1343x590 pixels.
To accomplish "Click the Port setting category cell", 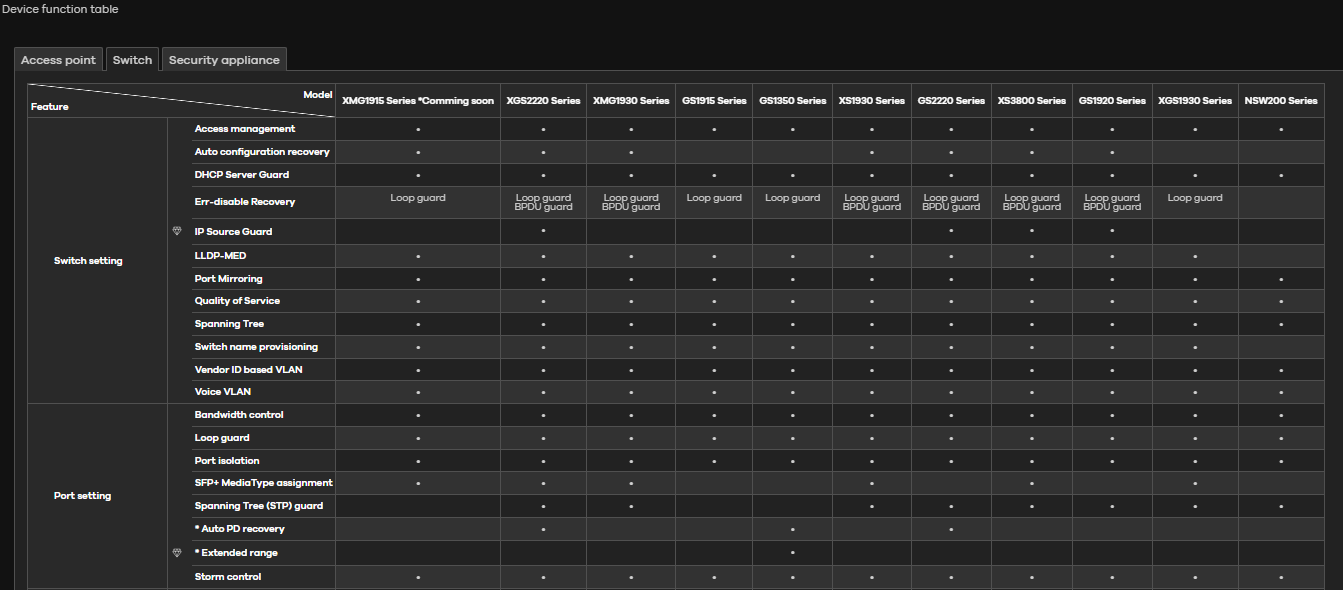I will 82,496.
